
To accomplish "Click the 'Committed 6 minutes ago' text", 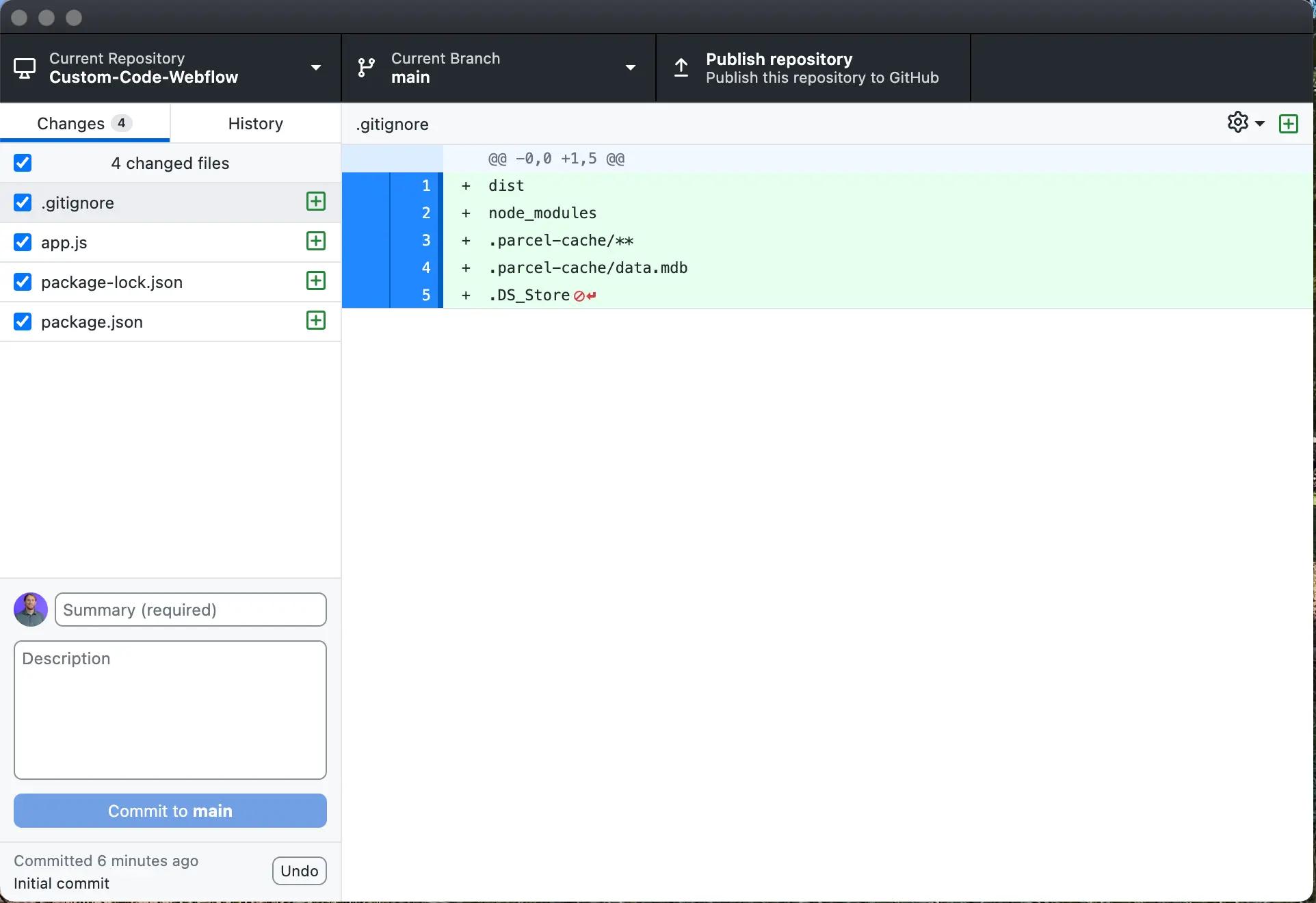I will click(106, 861).
